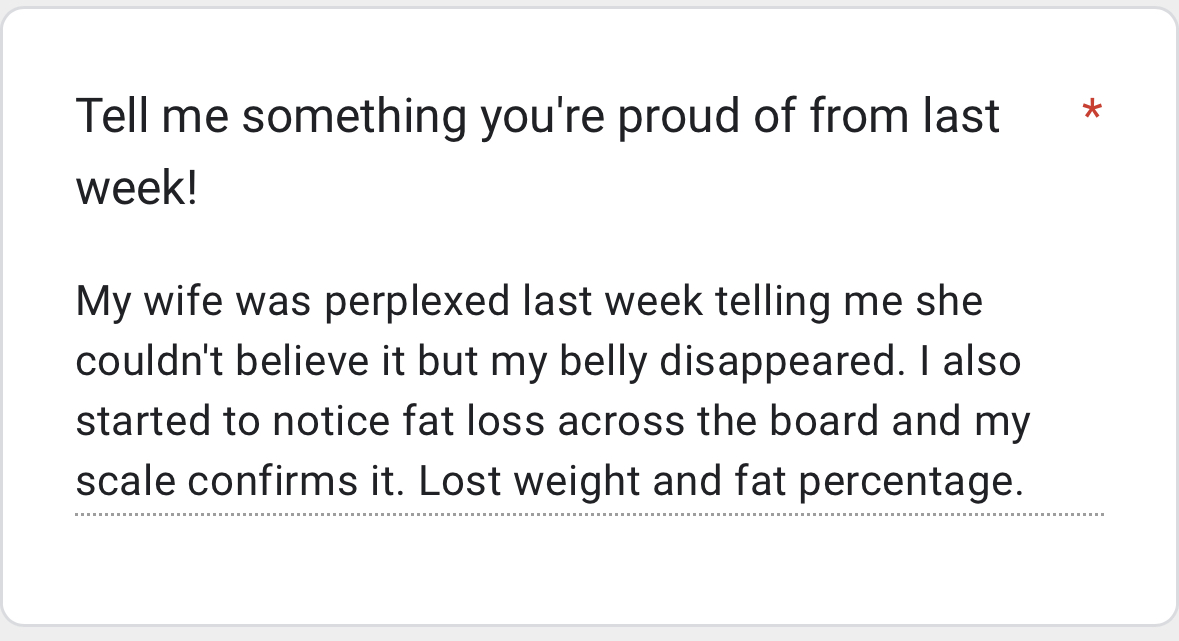The height and width of the screenshot is (641, 1179).
Task: Click the word 'scale' in the answer
Action: (124, 483)
